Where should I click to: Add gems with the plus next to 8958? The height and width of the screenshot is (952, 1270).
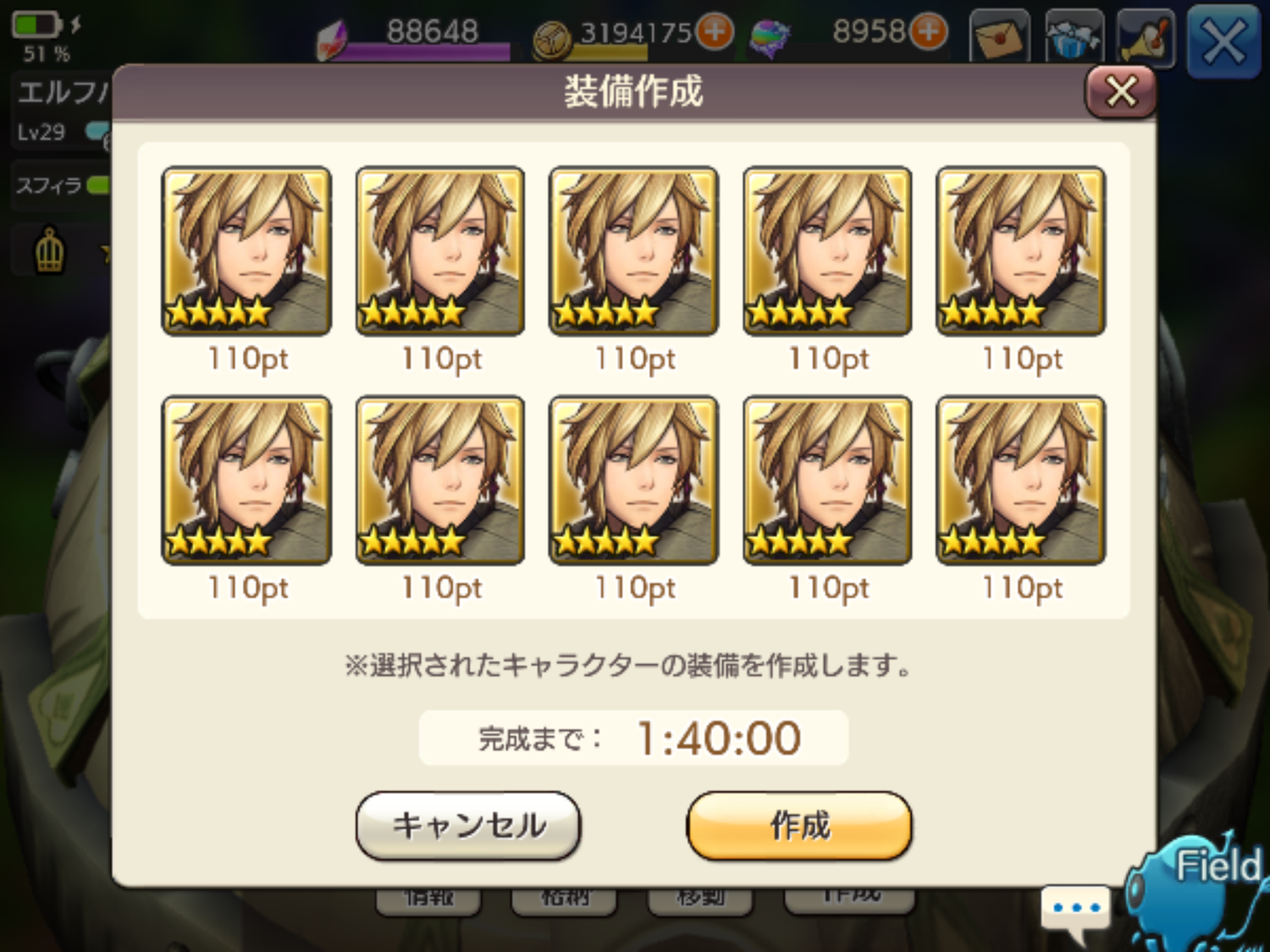[929, 32]
